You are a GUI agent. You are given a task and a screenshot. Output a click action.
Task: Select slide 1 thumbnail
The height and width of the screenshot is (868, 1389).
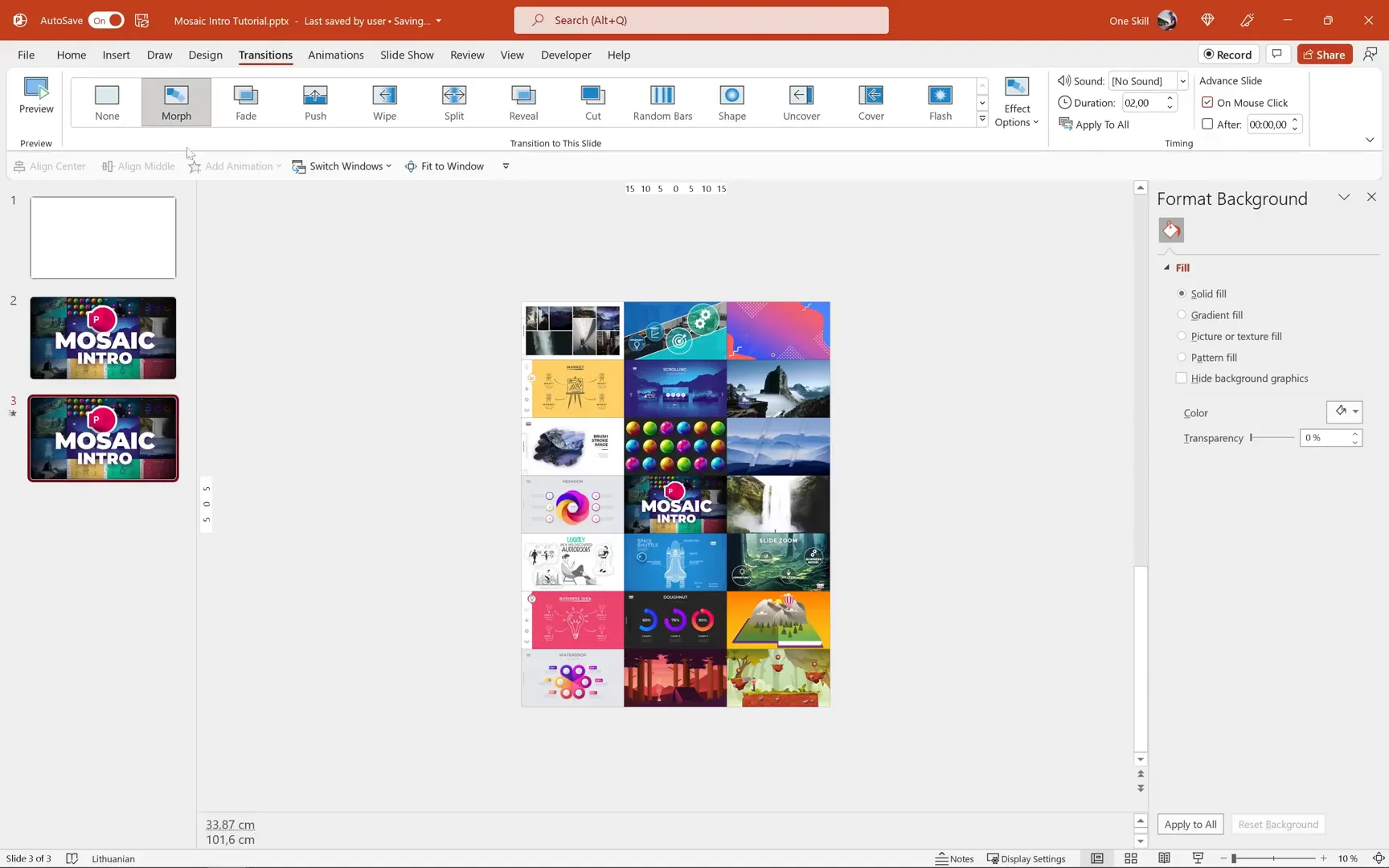103,238
